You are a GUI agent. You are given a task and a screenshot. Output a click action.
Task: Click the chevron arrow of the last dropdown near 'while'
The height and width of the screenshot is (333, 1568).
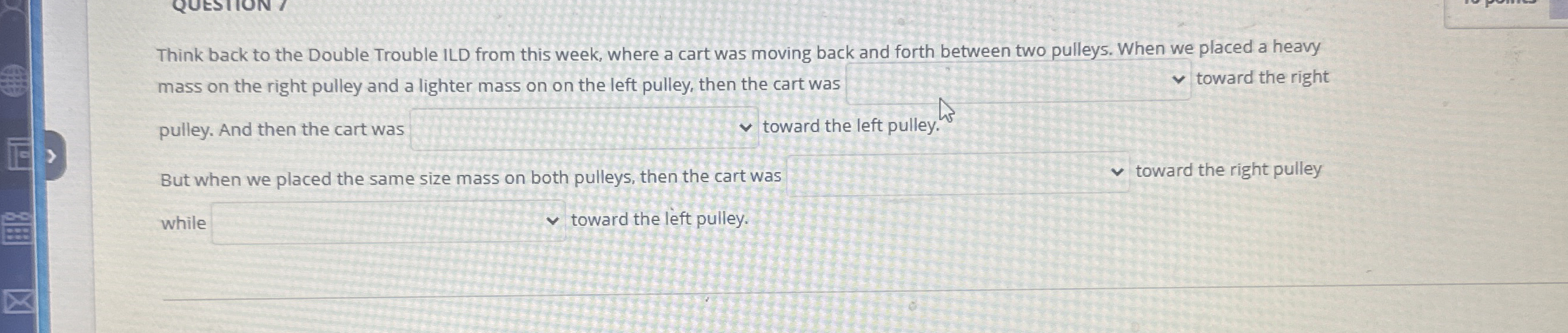coord(552,221)
